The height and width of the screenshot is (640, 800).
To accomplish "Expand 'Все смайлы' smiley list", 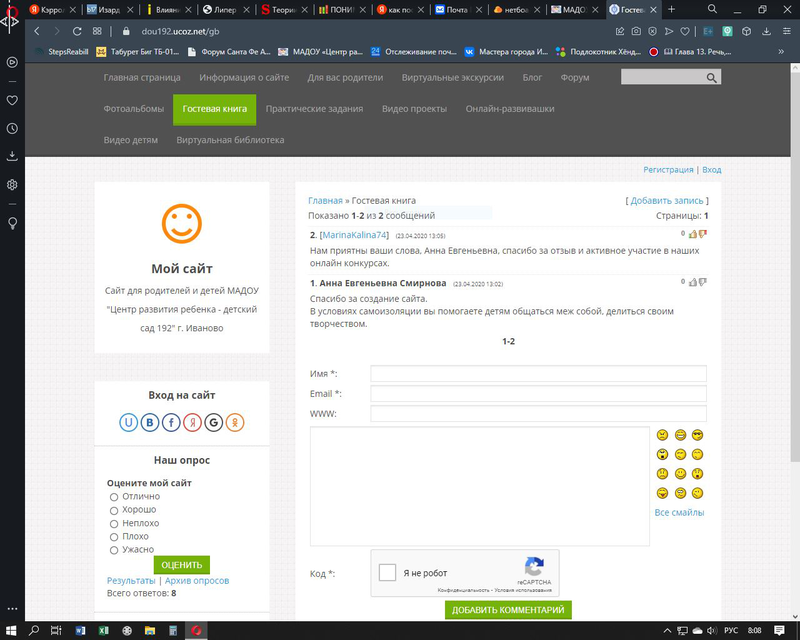I will click(679, 512).
